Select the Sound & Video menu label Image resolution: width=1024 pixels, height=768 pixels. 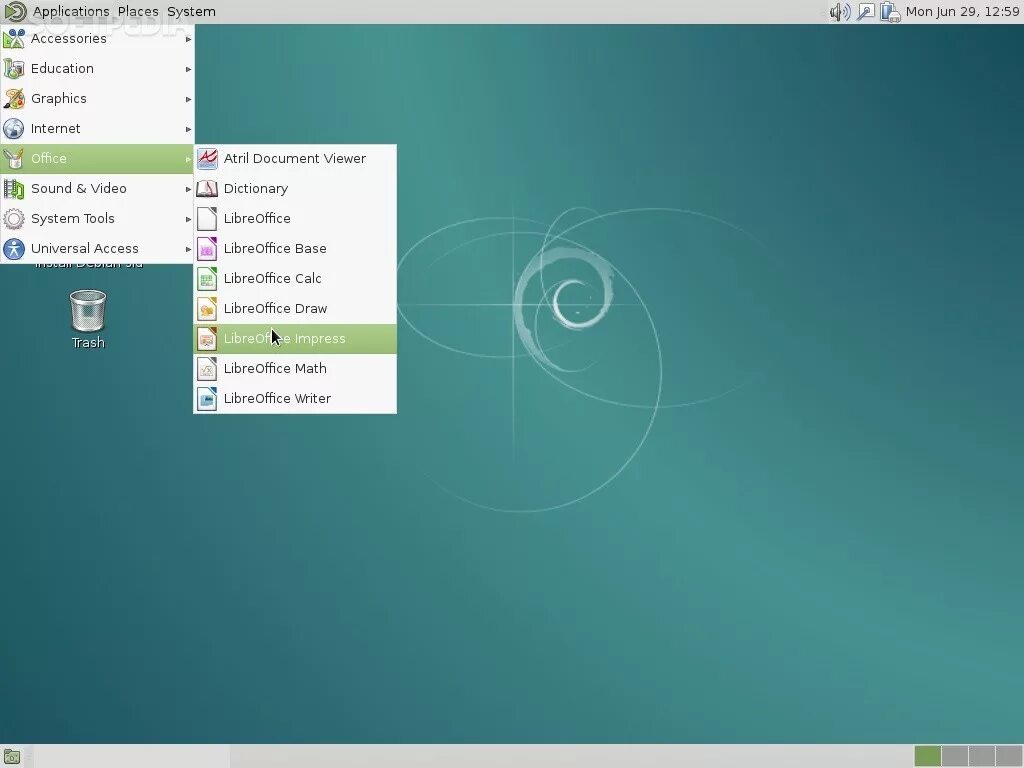[78, 189]
